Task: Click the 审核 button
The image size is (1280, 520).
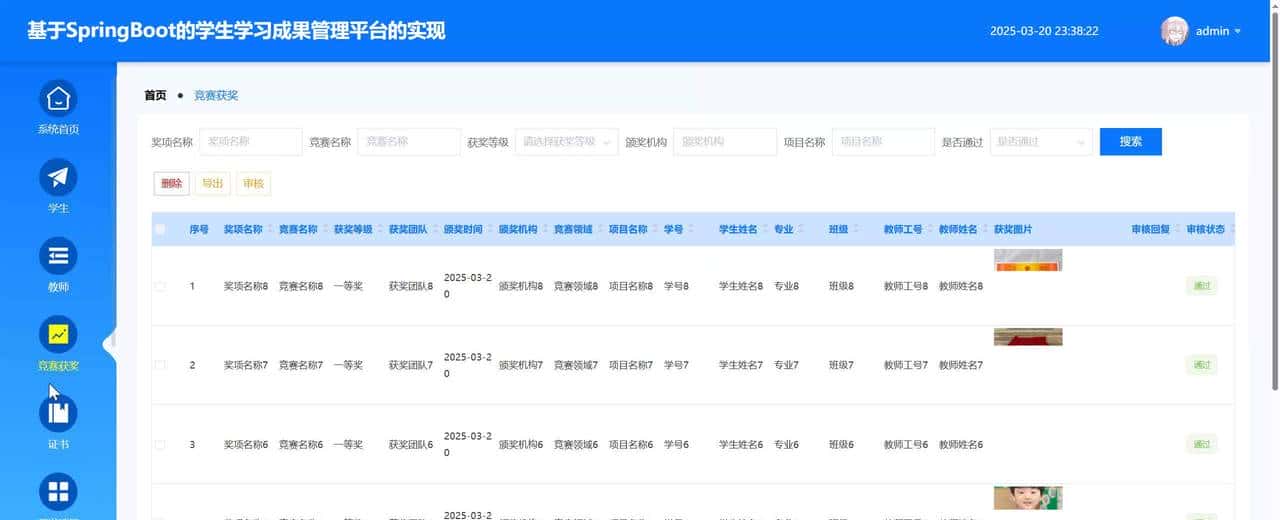Action: (x=254, y=184)
